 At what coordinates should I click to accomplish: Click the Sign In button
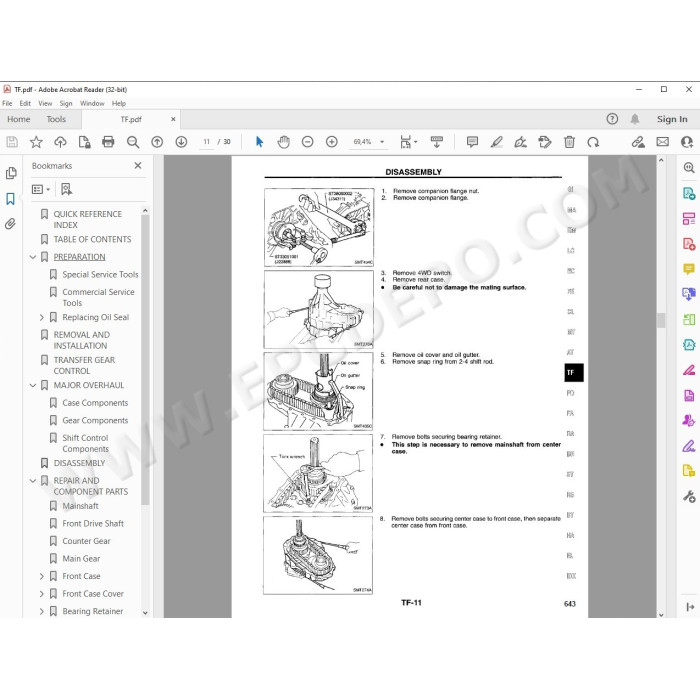(x=672, y=119)
